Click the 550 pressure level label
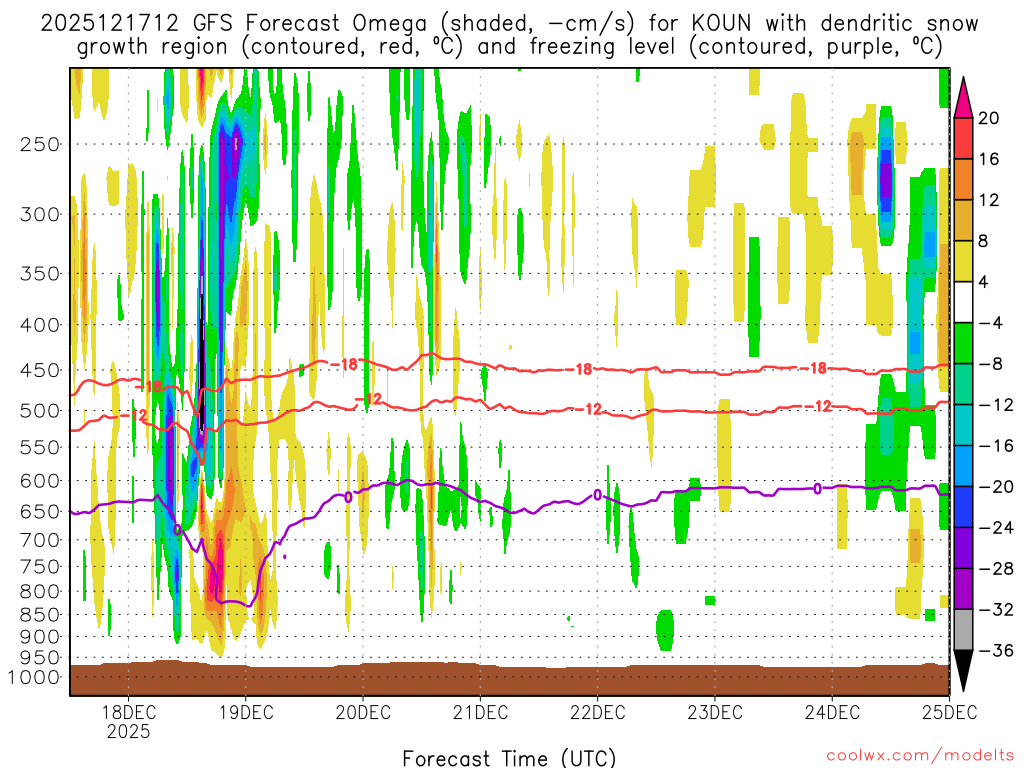1024x768 pixels. click(x=40, y=447)
